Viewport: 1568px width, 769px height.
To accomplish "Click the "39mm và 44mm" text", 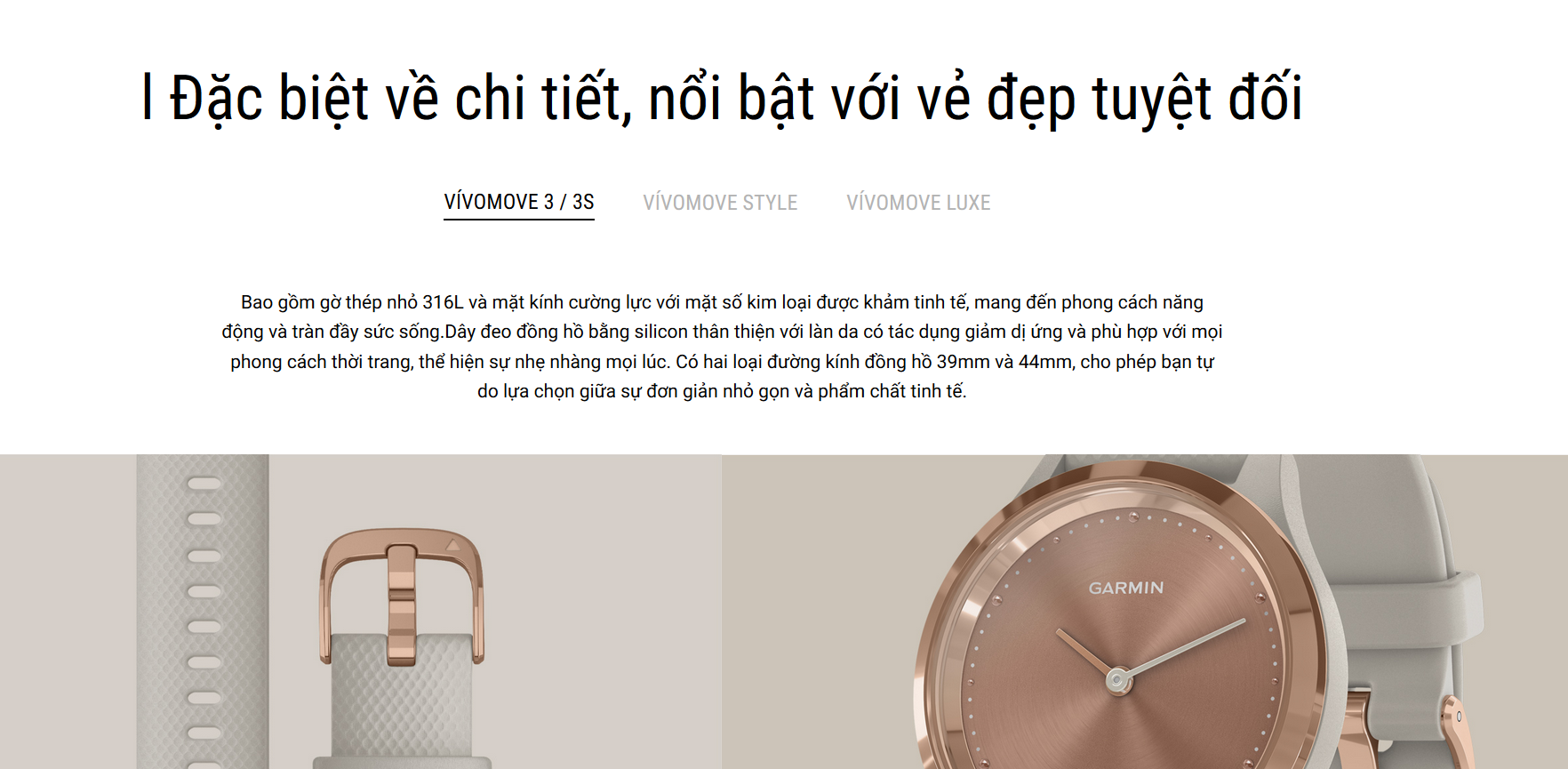I will (1004, 362).
